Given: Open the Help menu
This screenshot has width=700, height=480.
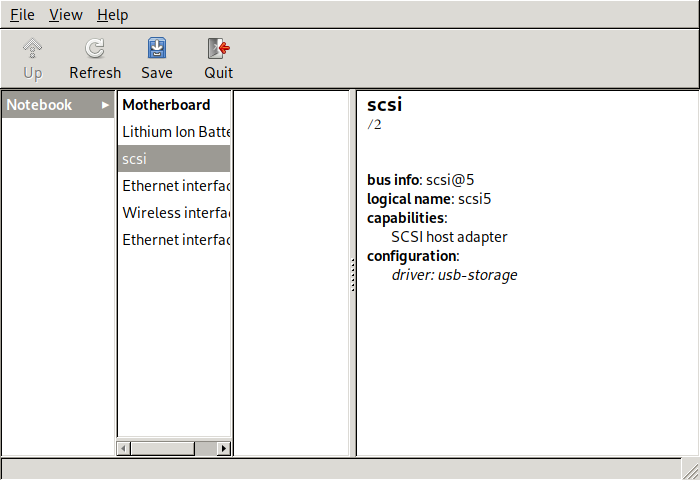Looking at the screenshot, I should 113,15.
